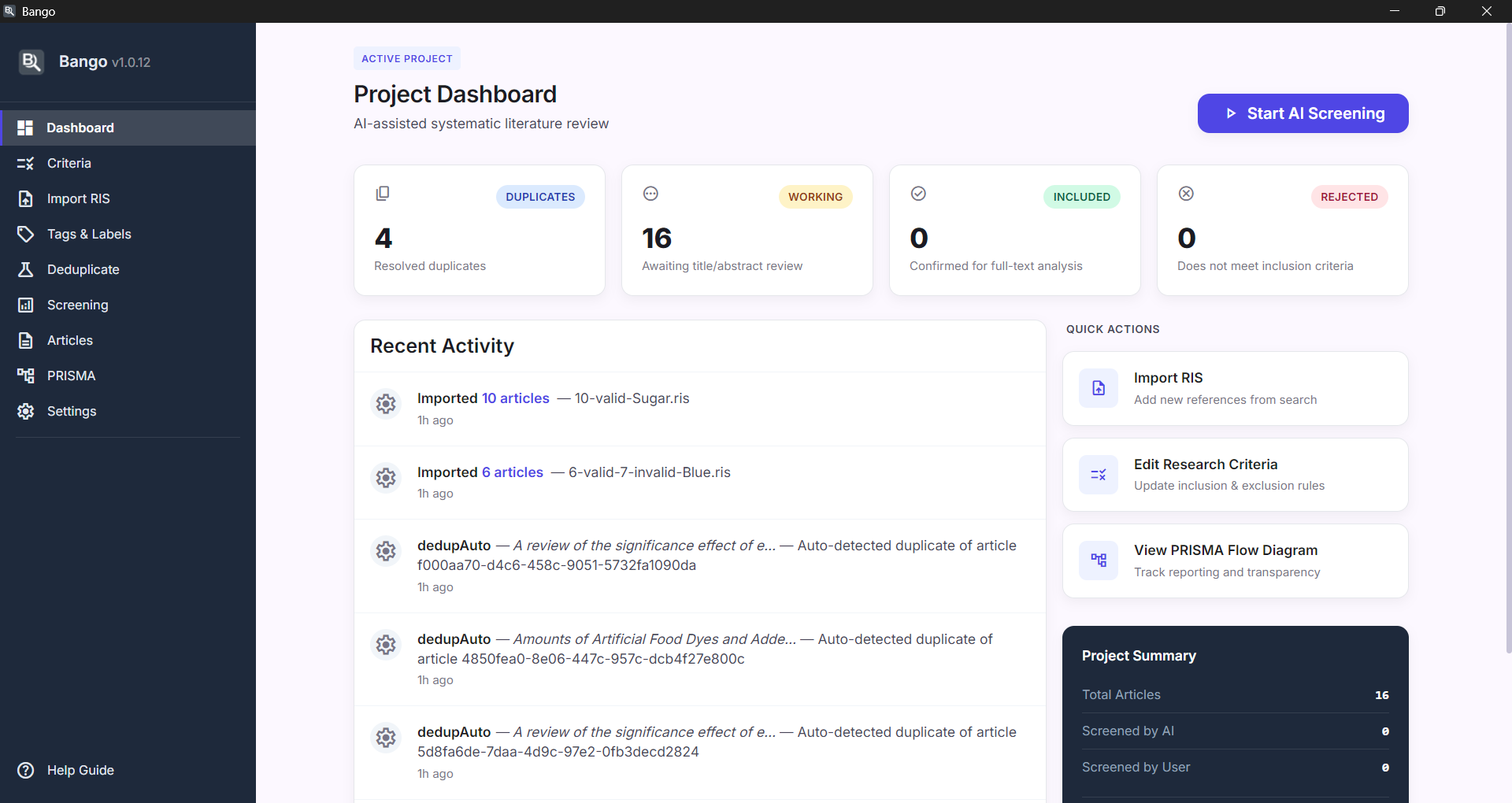Start AI Screening

(x=1303, y=113)
